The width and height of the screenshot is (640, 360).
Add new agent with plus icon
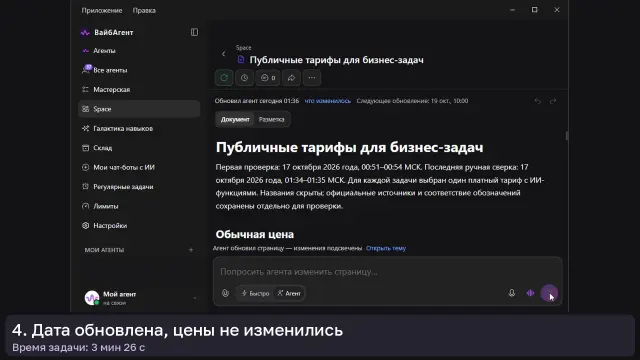click(x=191, y=250)
